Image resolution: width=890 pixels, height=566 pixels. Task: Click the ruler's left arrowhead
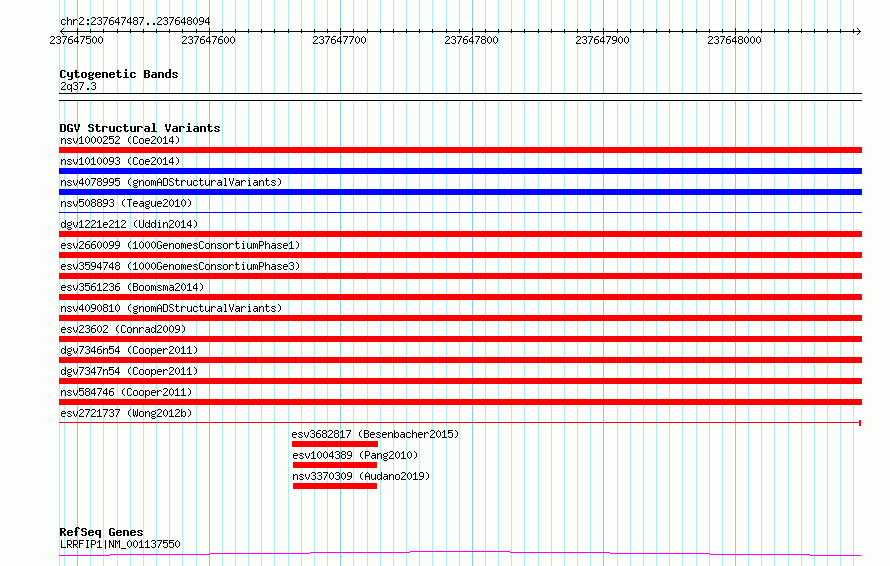click(62, 31)
